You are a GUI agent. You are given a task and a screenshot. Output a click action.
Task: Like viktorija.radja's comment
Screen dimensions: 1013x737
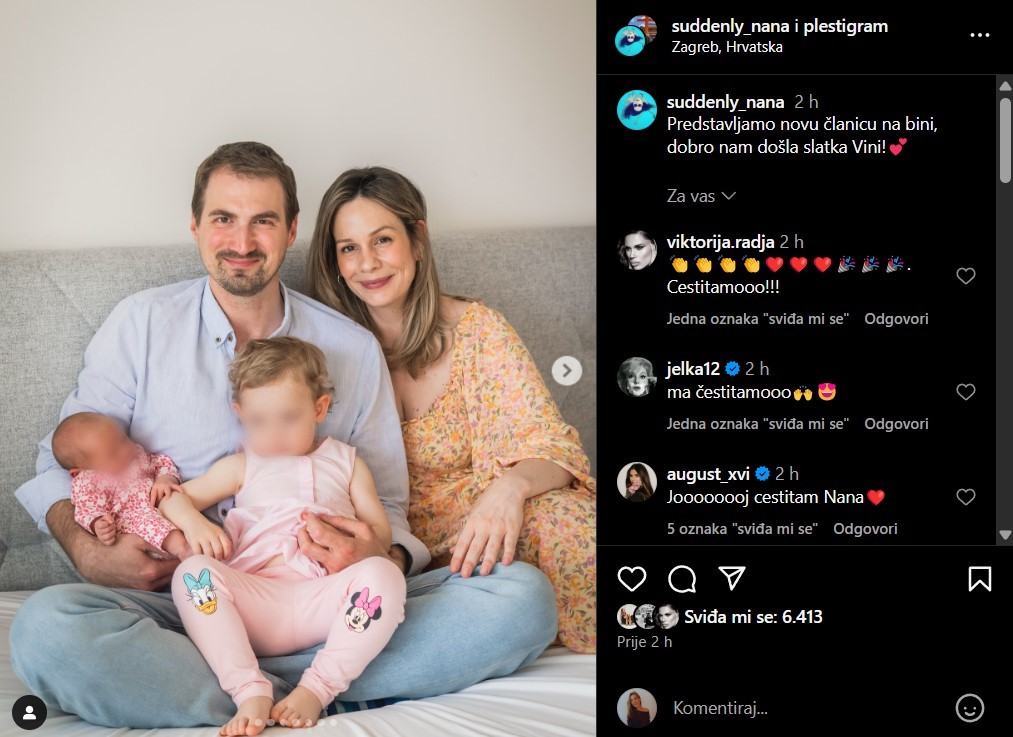(965, 276)
